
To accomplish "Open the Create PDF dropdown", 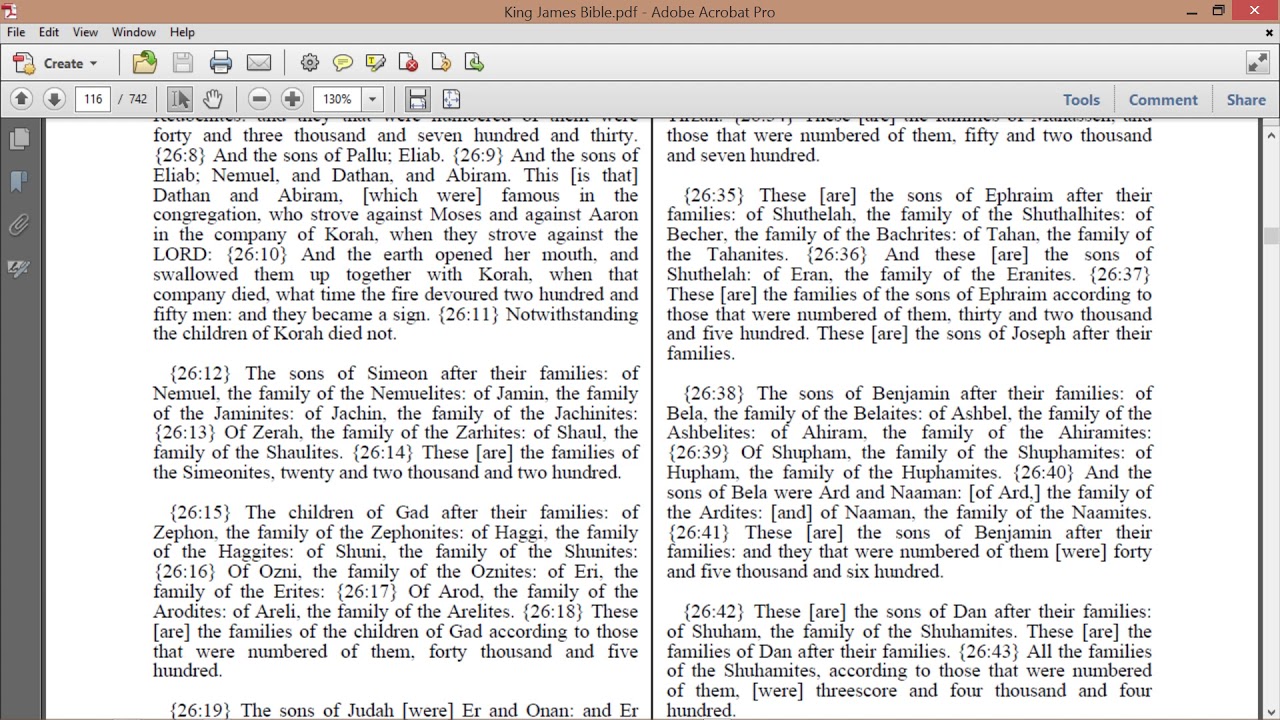I will pyautogui.click(x=55, y=63).
